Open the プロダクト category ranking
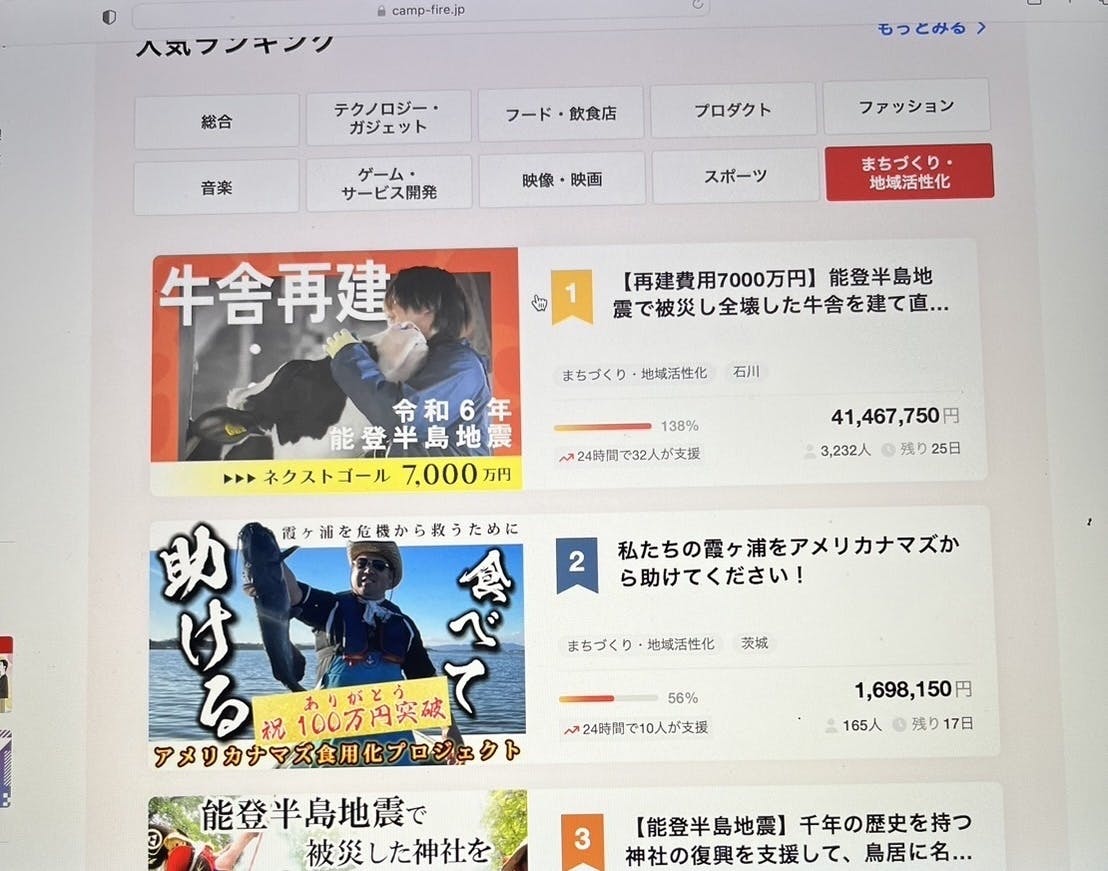Image resolution: width=1108 pixels, height=871 pixels. coord(733,109)
